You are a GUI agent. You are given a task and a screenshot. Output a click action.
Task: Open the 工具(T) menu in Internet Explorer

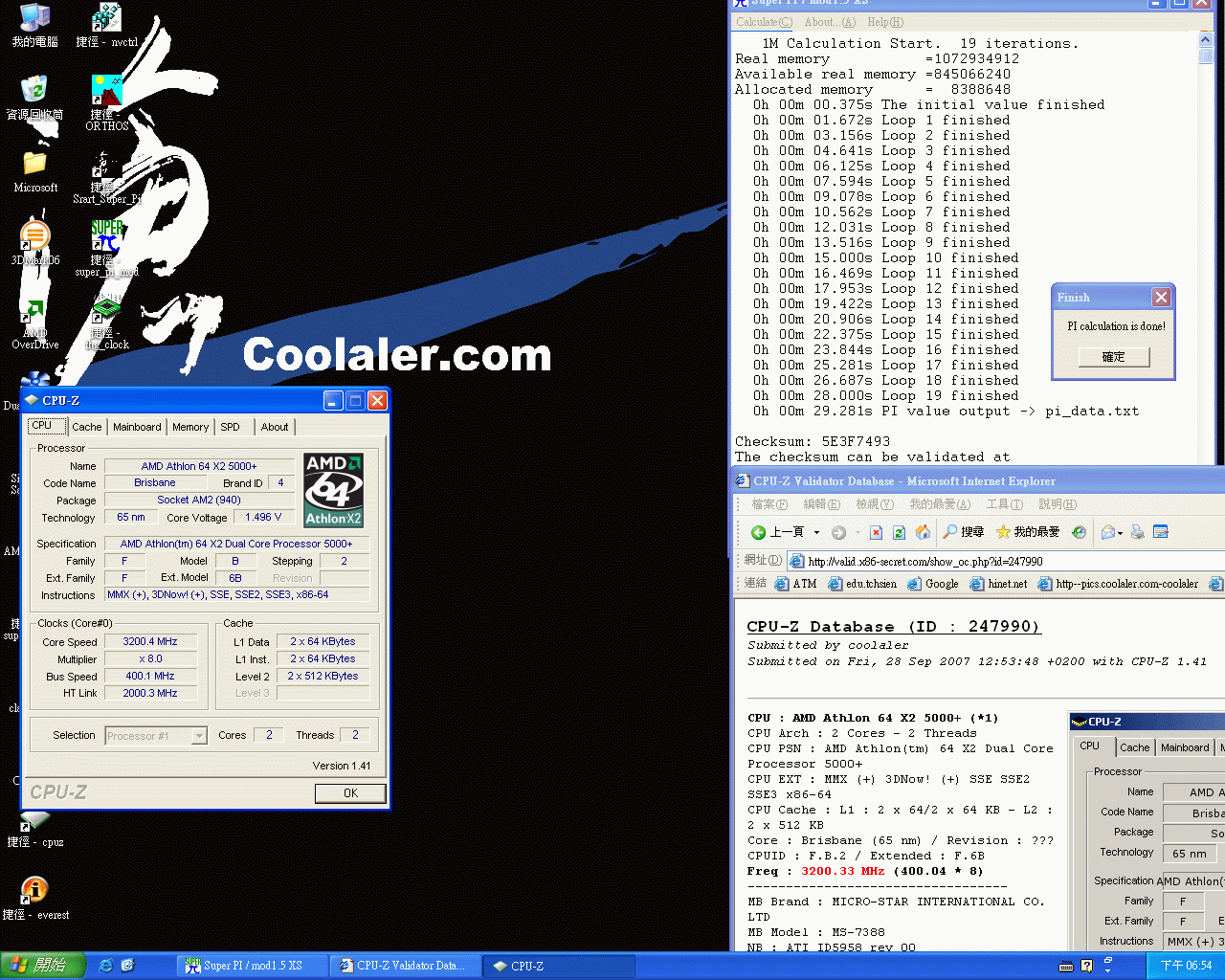click(x=1004, y=504)
